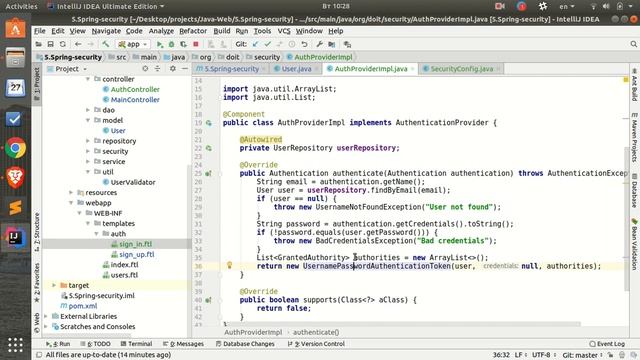Click the intention lightbulb on line 36
The image size is (640, 360).
(x=229, y=265)
